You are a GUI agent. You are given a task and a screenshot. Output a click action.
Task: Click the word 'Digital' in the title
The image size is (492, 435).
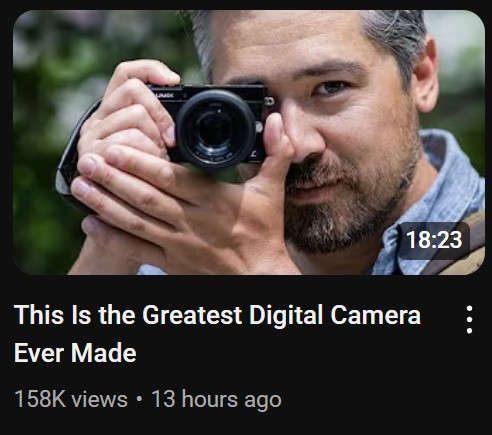(286, 315)
